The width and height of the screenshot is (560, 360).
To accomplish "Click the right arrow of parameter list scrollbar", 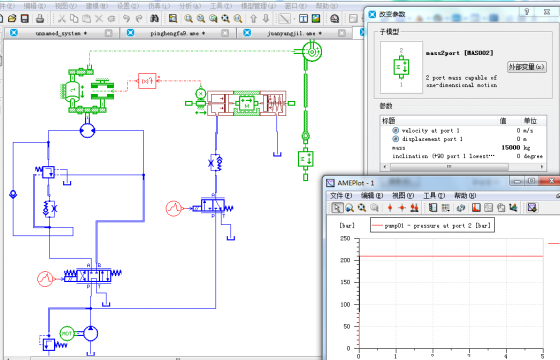I will [x=542, y=167].
